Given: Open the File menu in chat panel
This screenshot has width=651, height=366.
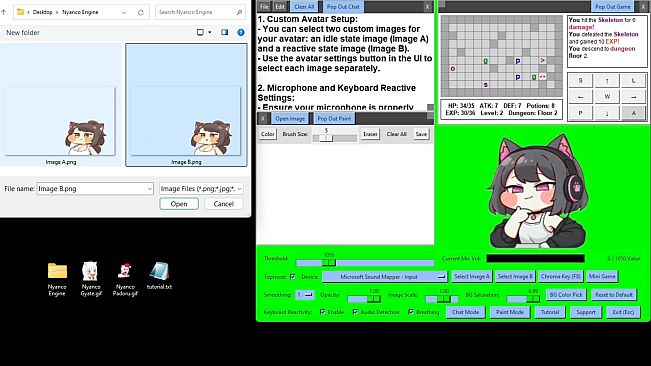Looking at the screenshot, I should 264,7.
